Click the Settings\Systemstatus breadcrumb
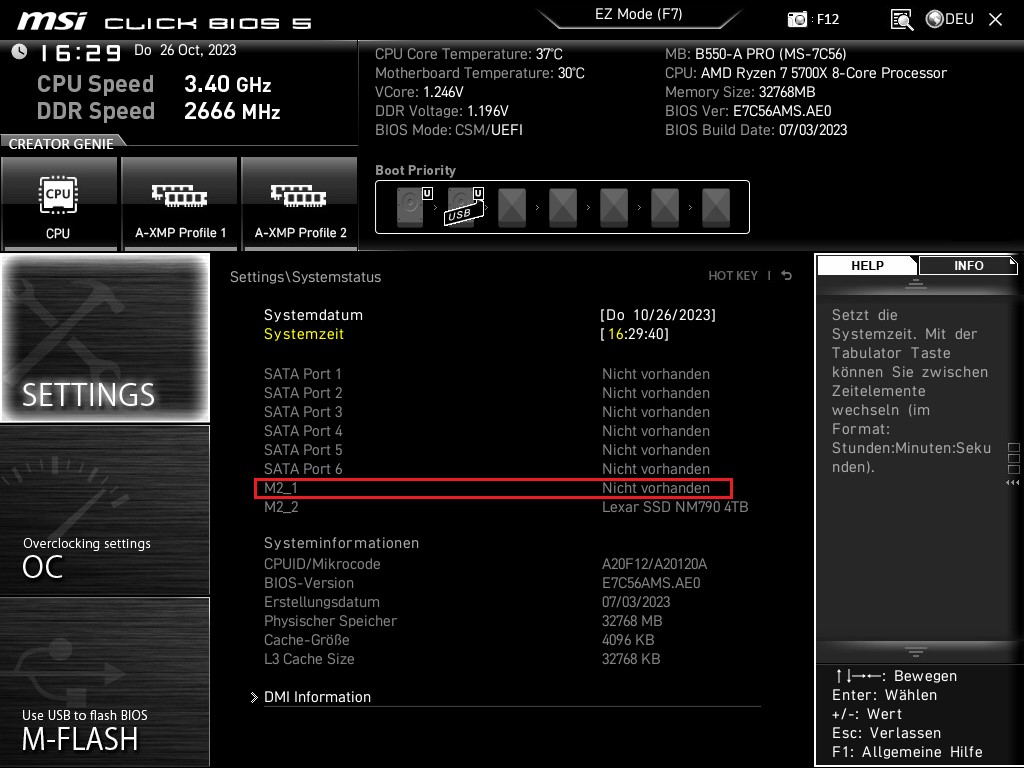 coord(305,277)
